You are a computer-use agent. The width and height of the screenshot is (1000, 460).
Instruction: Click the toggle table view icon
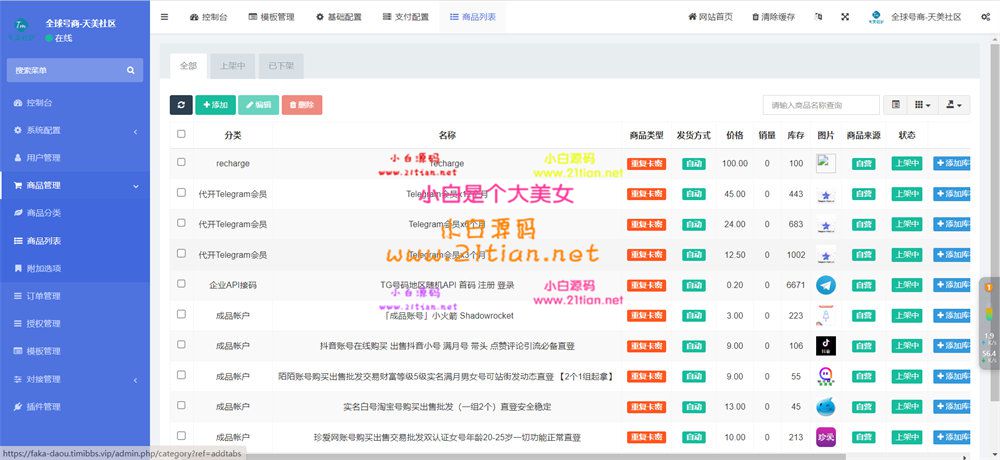click(x=895, y=105)
